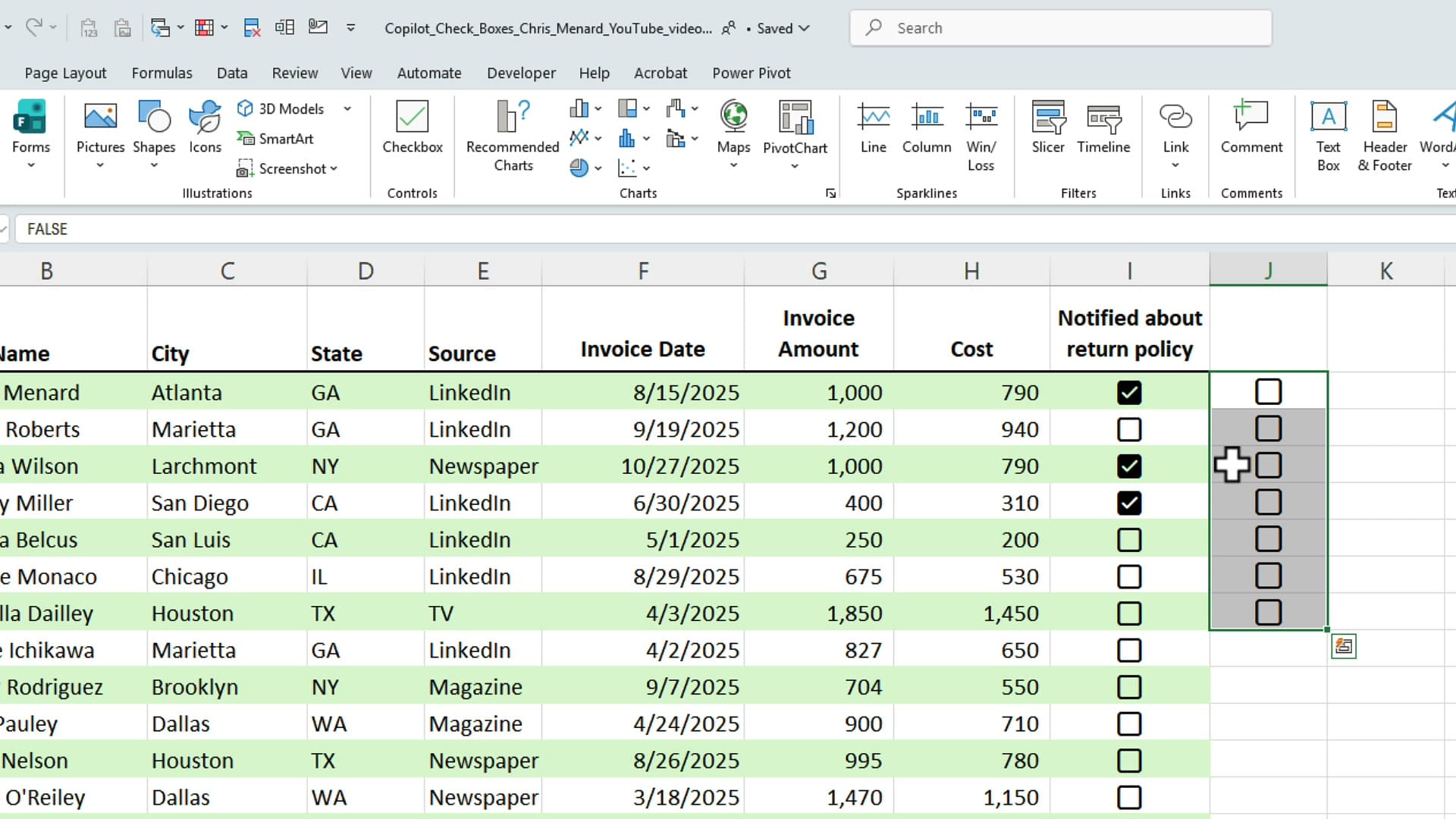The image size is (1456, 819).
Task: Insert Pictures from the Illustrations group
Action: pos(100,134)
